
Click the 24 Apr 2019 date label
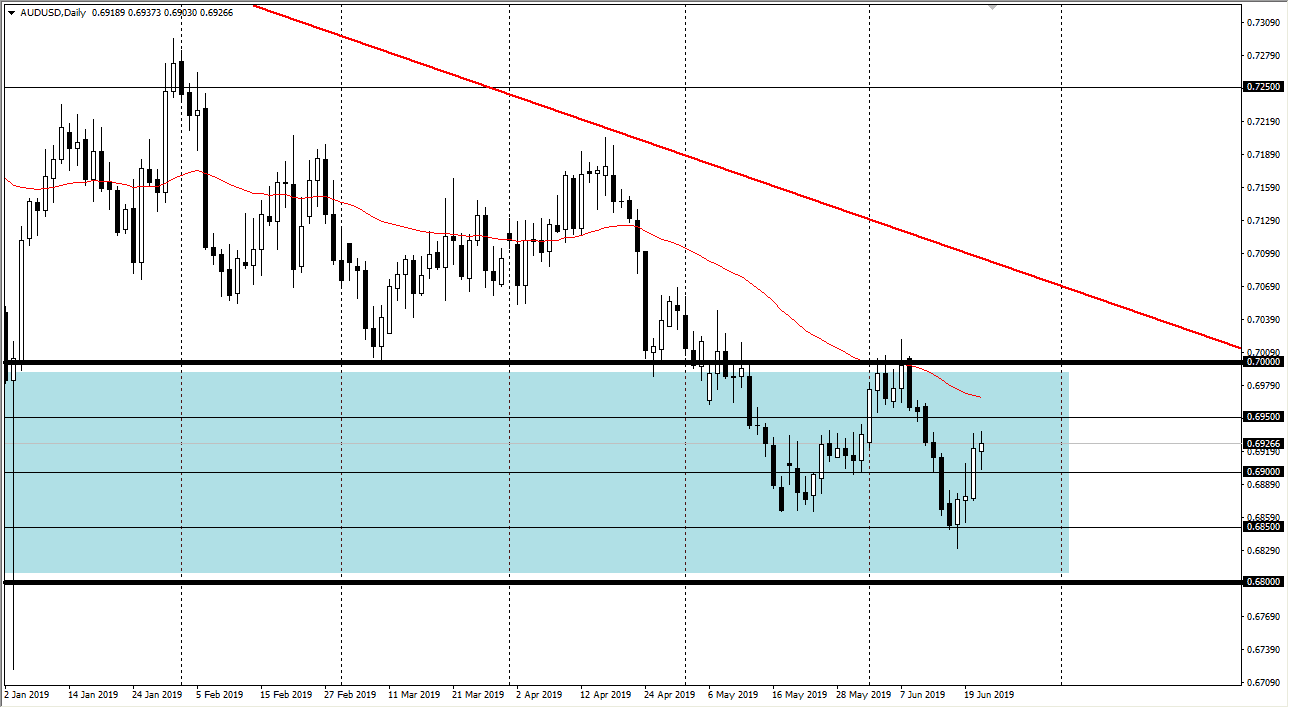point(669,694)
